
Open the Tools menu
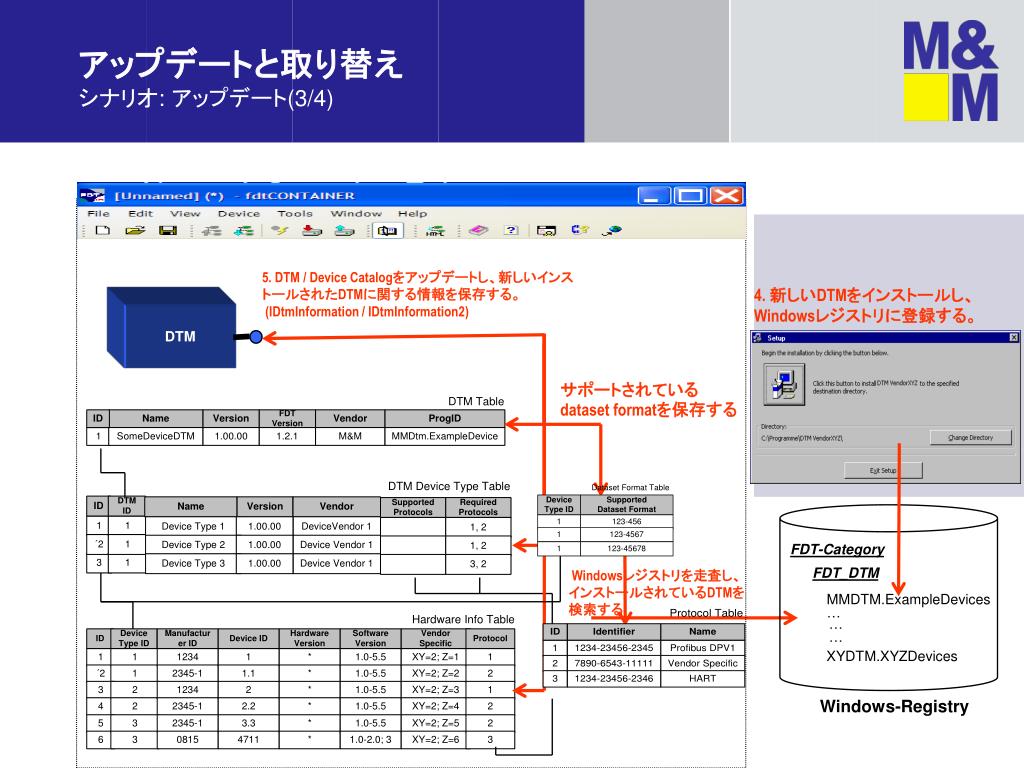pyautogui.click(x=295, y=214)
